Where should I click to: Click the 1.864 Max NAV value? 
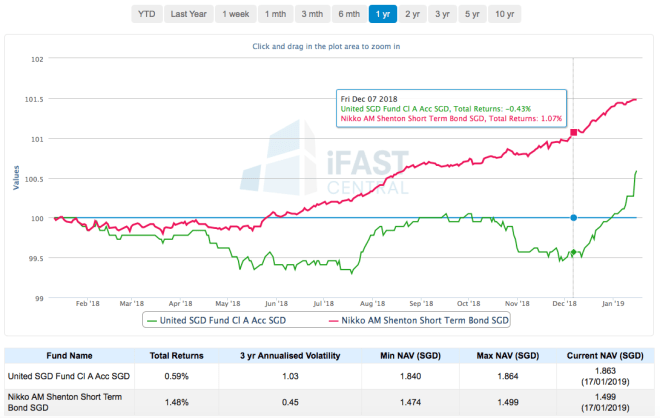coord(508,376)
